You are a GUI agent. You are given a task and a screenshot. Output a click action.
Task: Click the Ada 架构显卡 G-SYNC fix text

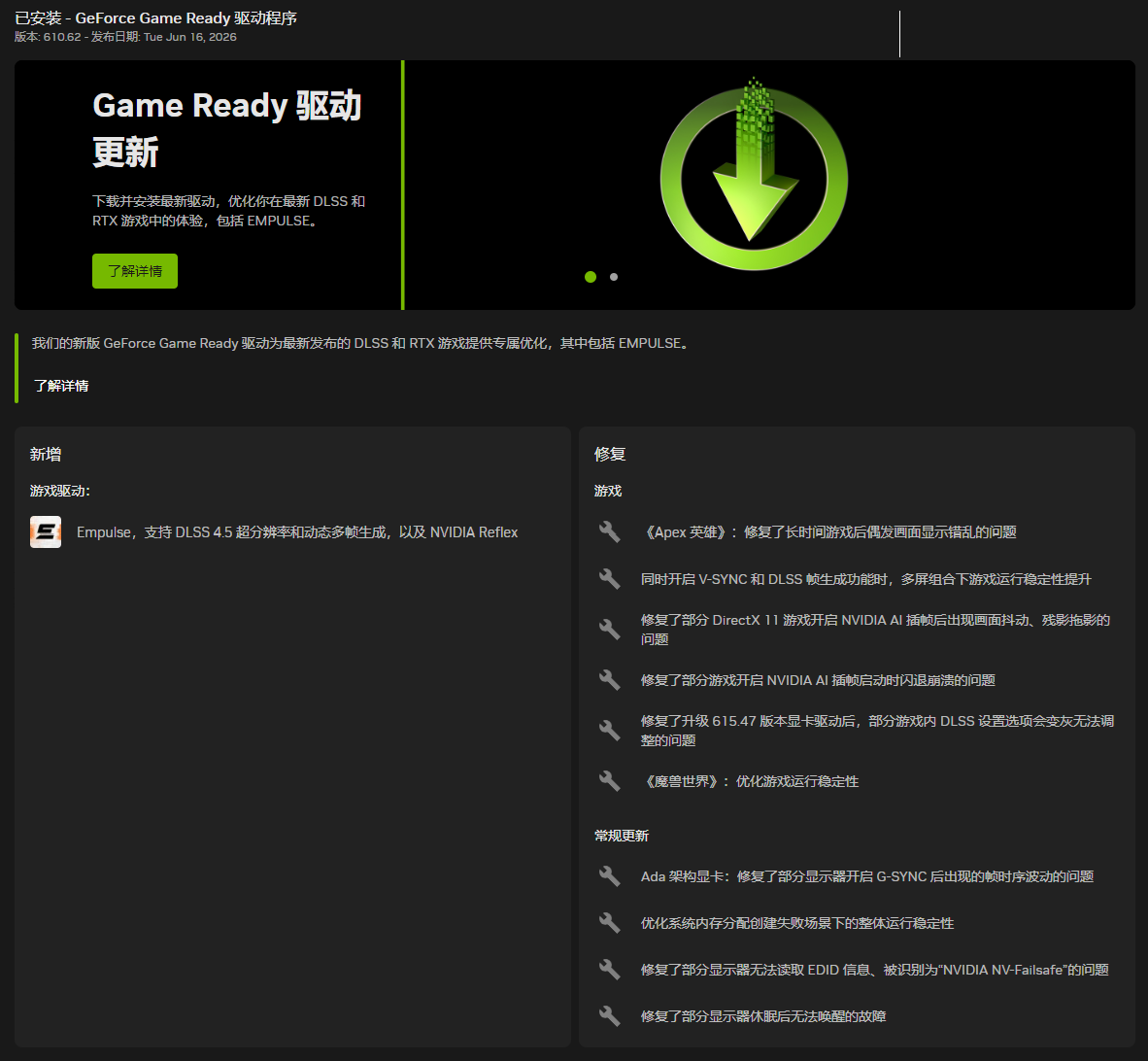click(867, 876)
